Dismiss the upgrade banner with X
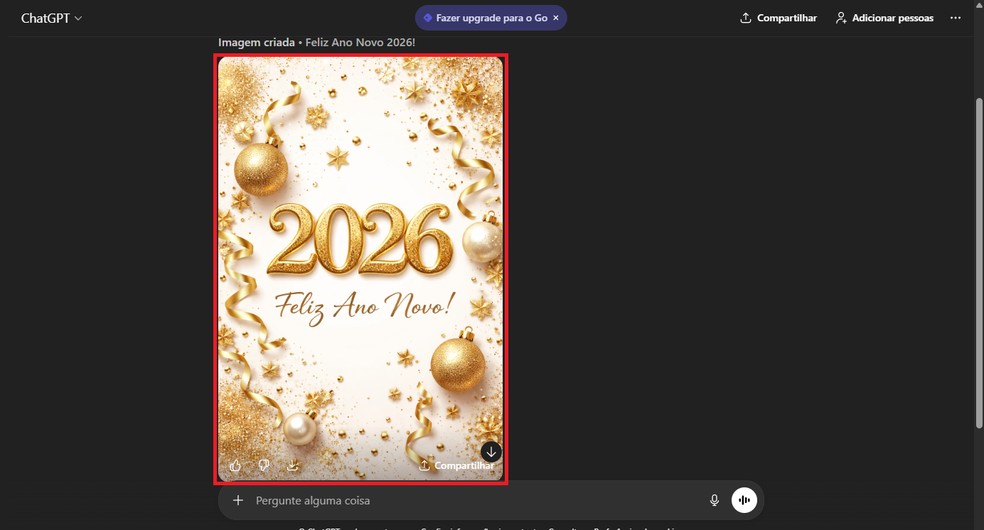The width and height of the screenshot is (984, 530). coord(555,18)
